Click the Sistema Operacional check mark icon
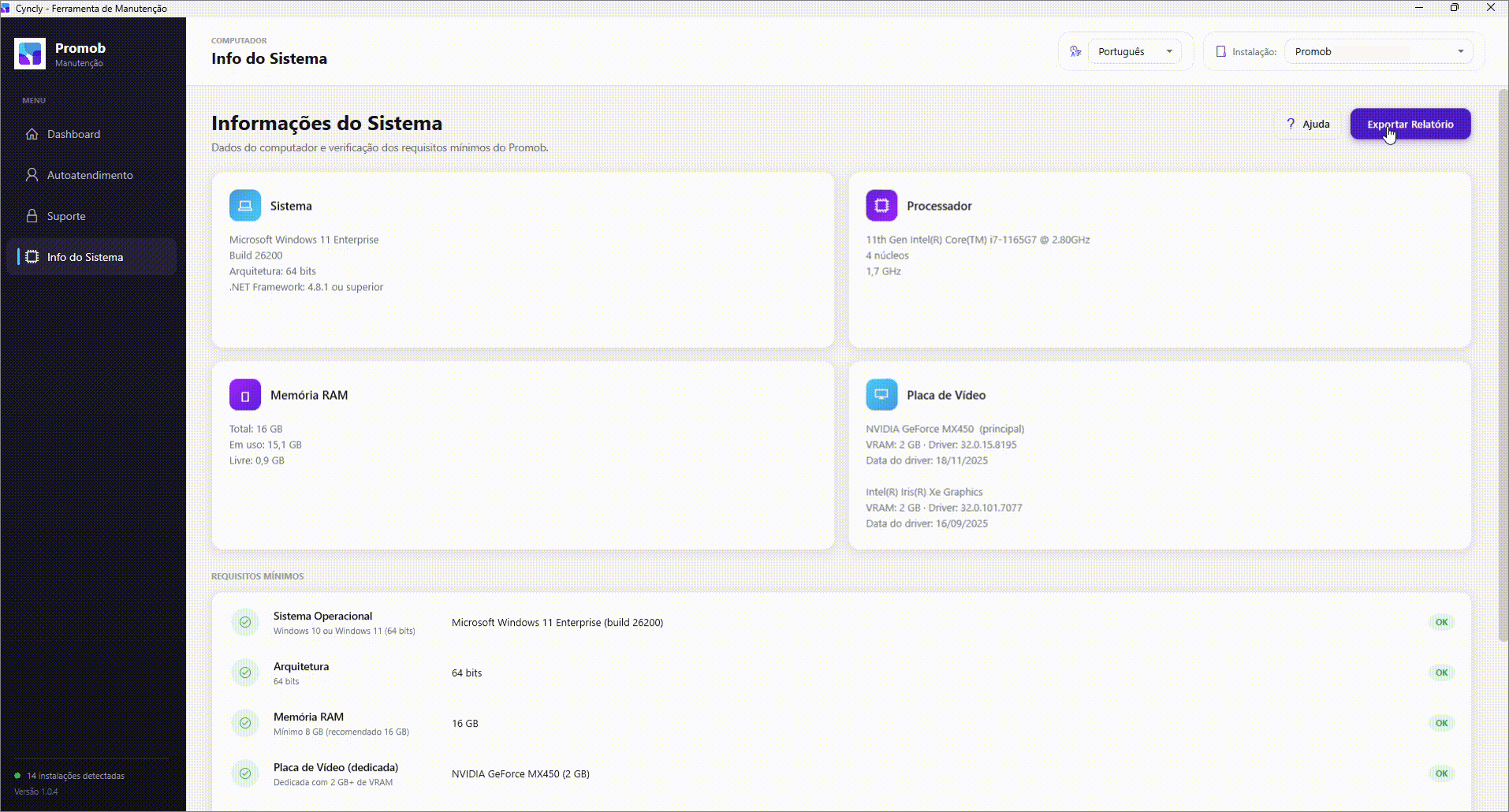This screenshot has width=1509, height=812. (245, 622)
